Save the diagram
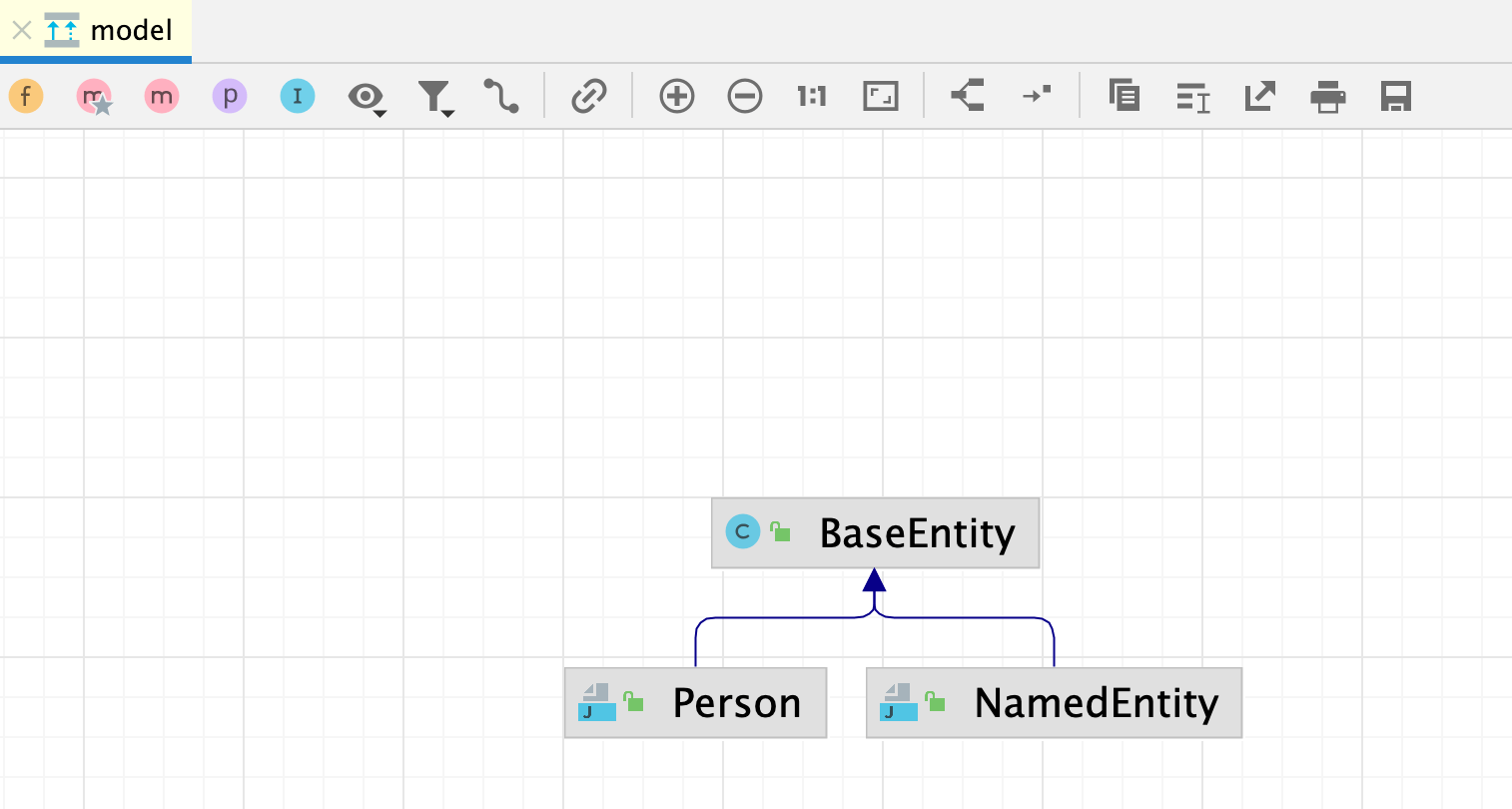Screen dimensions: 1512x809 [x=1395, y=96]
